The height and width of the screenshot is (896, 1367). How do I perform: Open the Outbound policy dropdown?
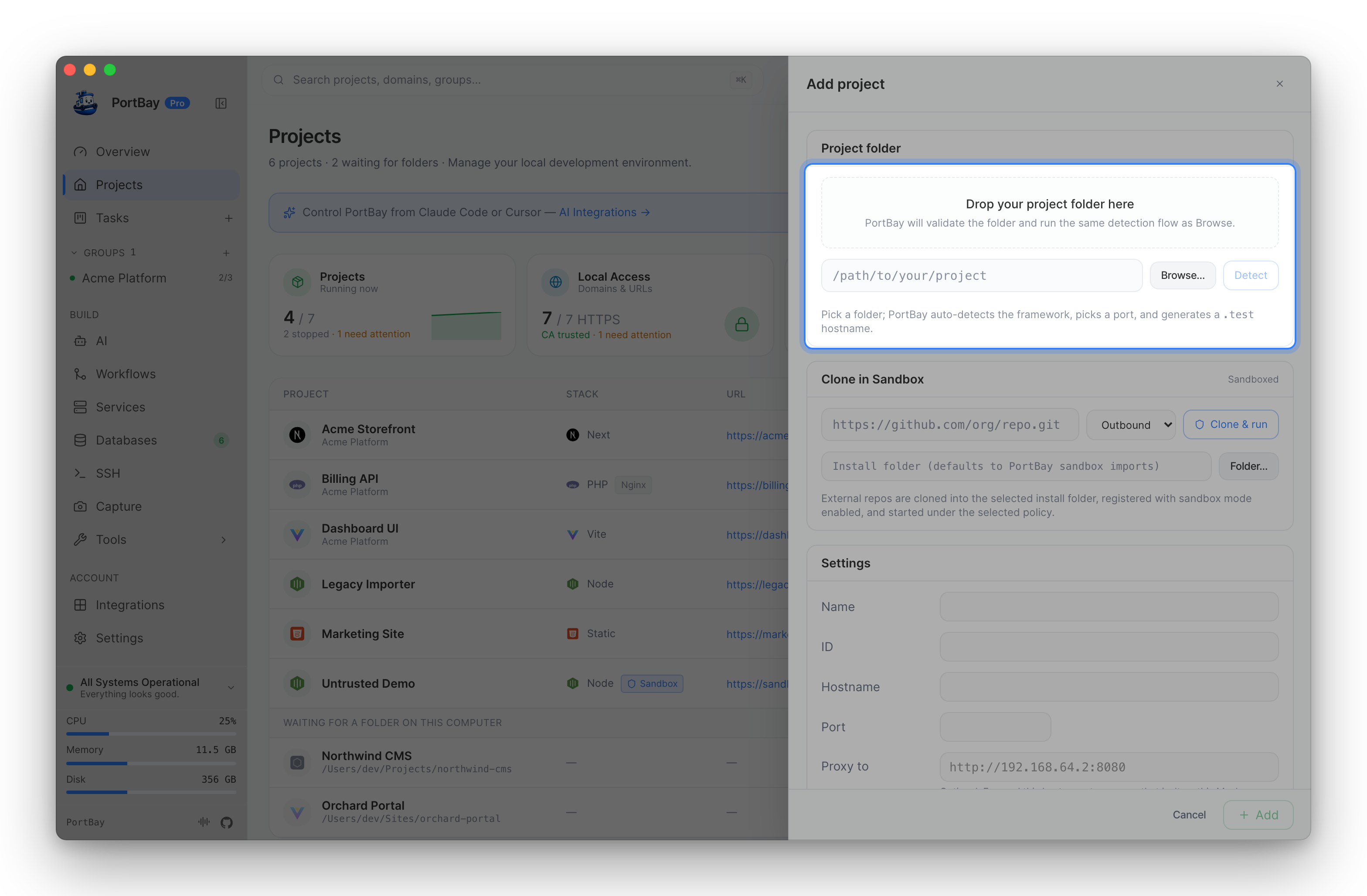tap(1131, 425)
